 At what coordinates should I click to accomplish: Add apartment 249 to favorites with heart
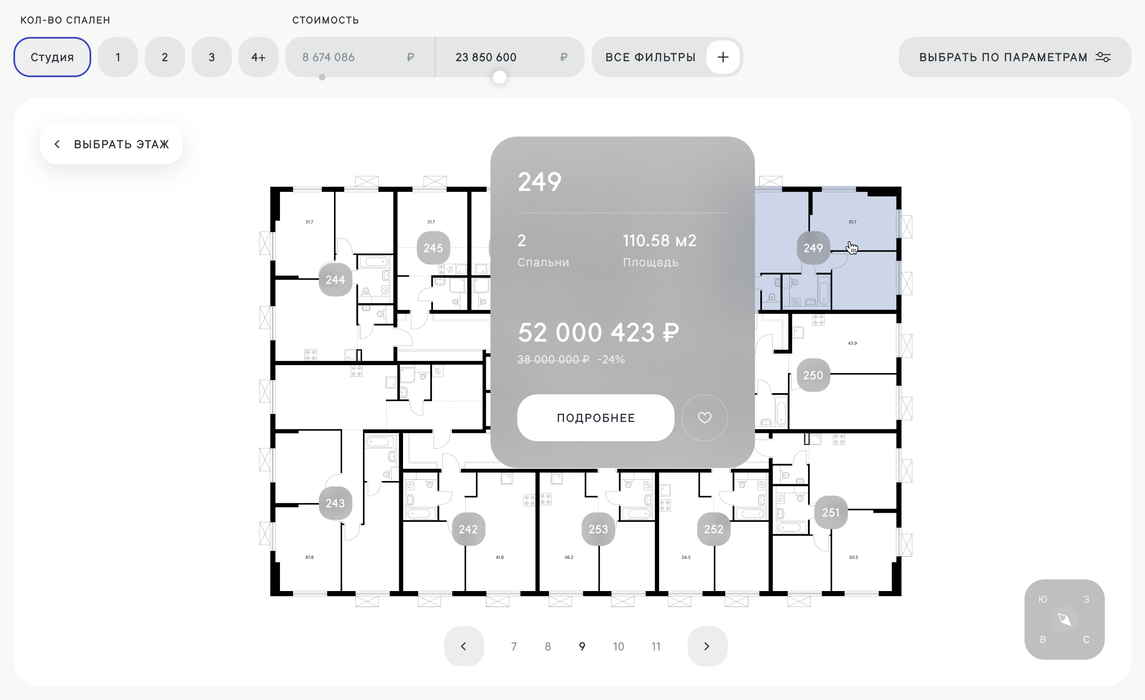coord(705,418)
